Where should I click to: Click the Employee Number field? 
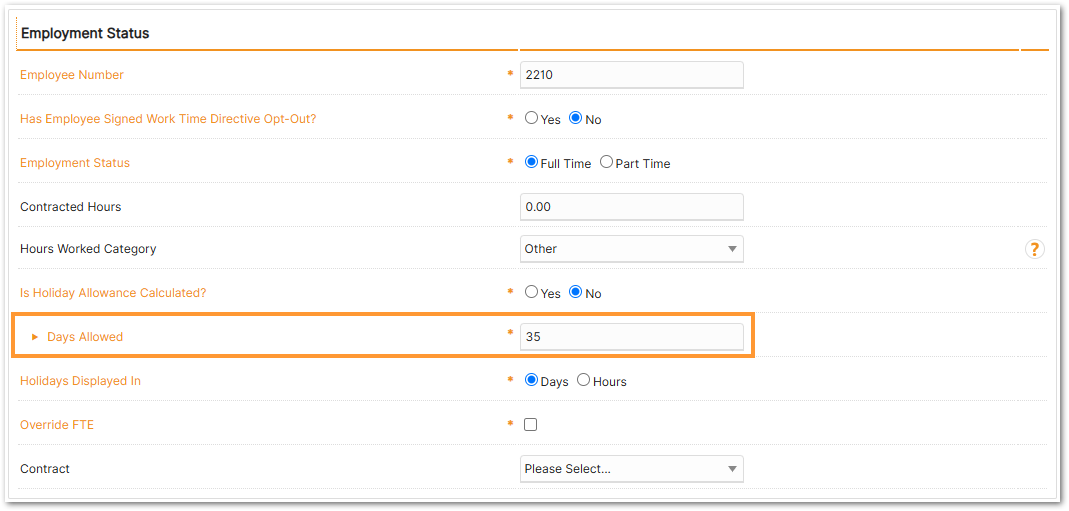pyautogui.click(x=631, y=75)
